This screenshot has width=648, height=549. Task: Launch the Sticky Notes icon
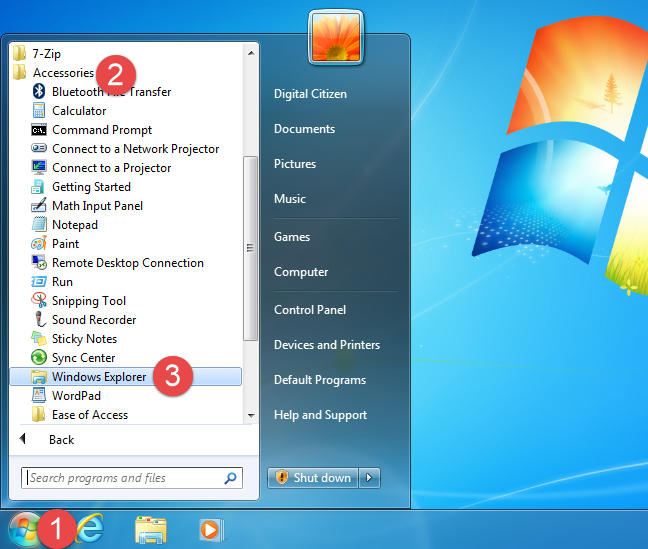point(39,338)
